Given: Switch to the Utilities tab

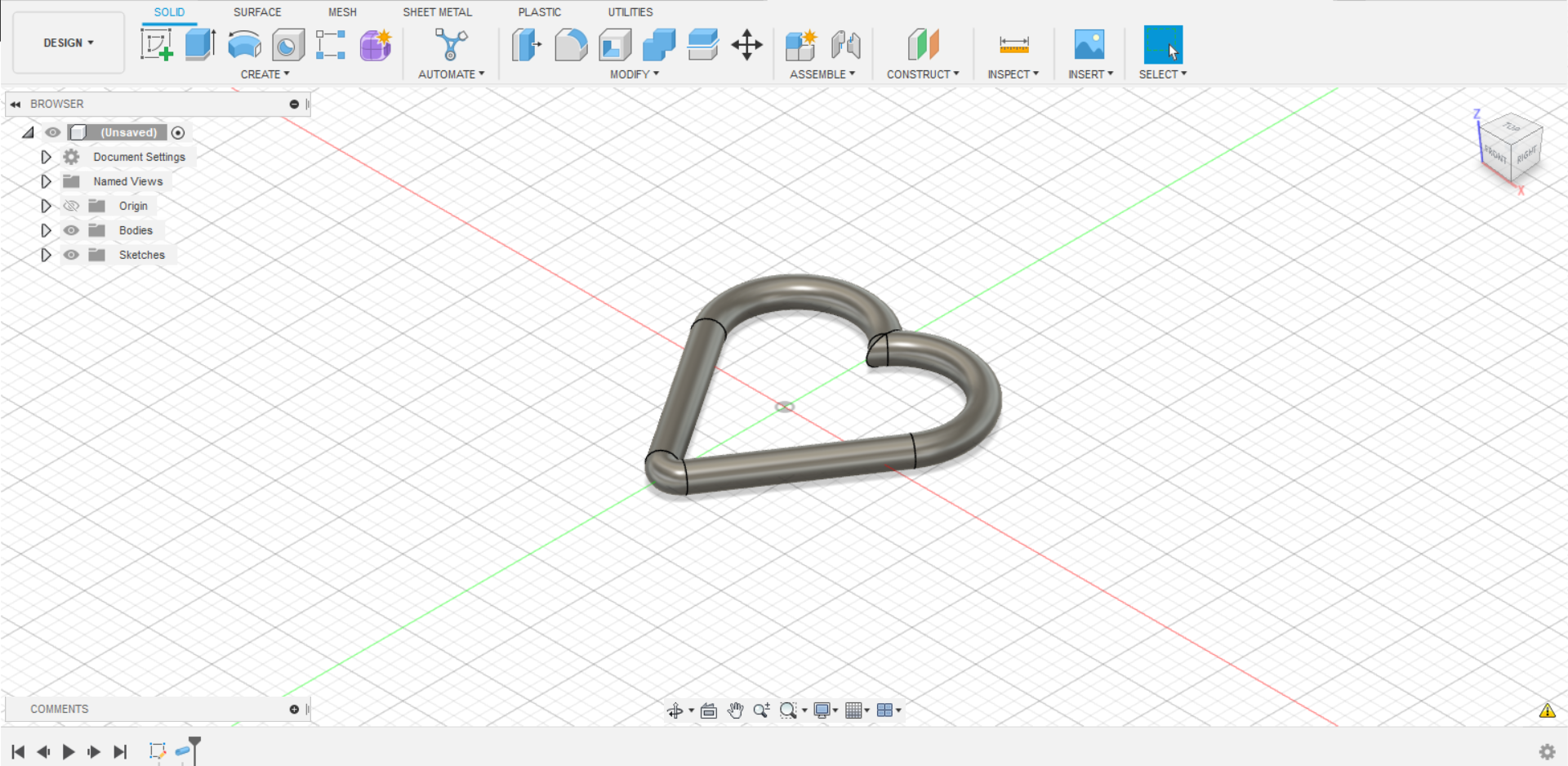Looking at the screenshot, I should click(630, 12).
